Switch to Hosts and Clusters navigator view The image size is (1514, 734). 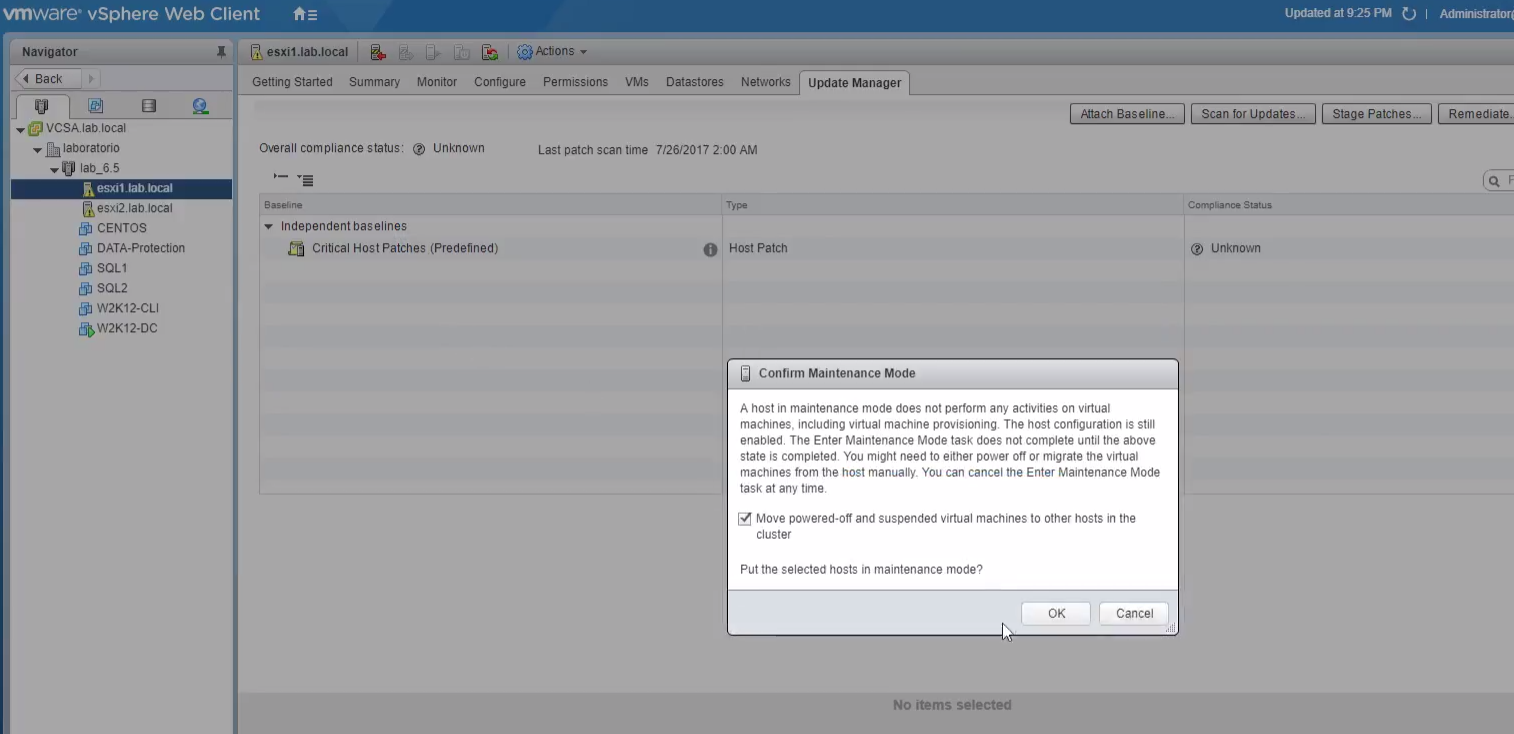pos(42,106)
